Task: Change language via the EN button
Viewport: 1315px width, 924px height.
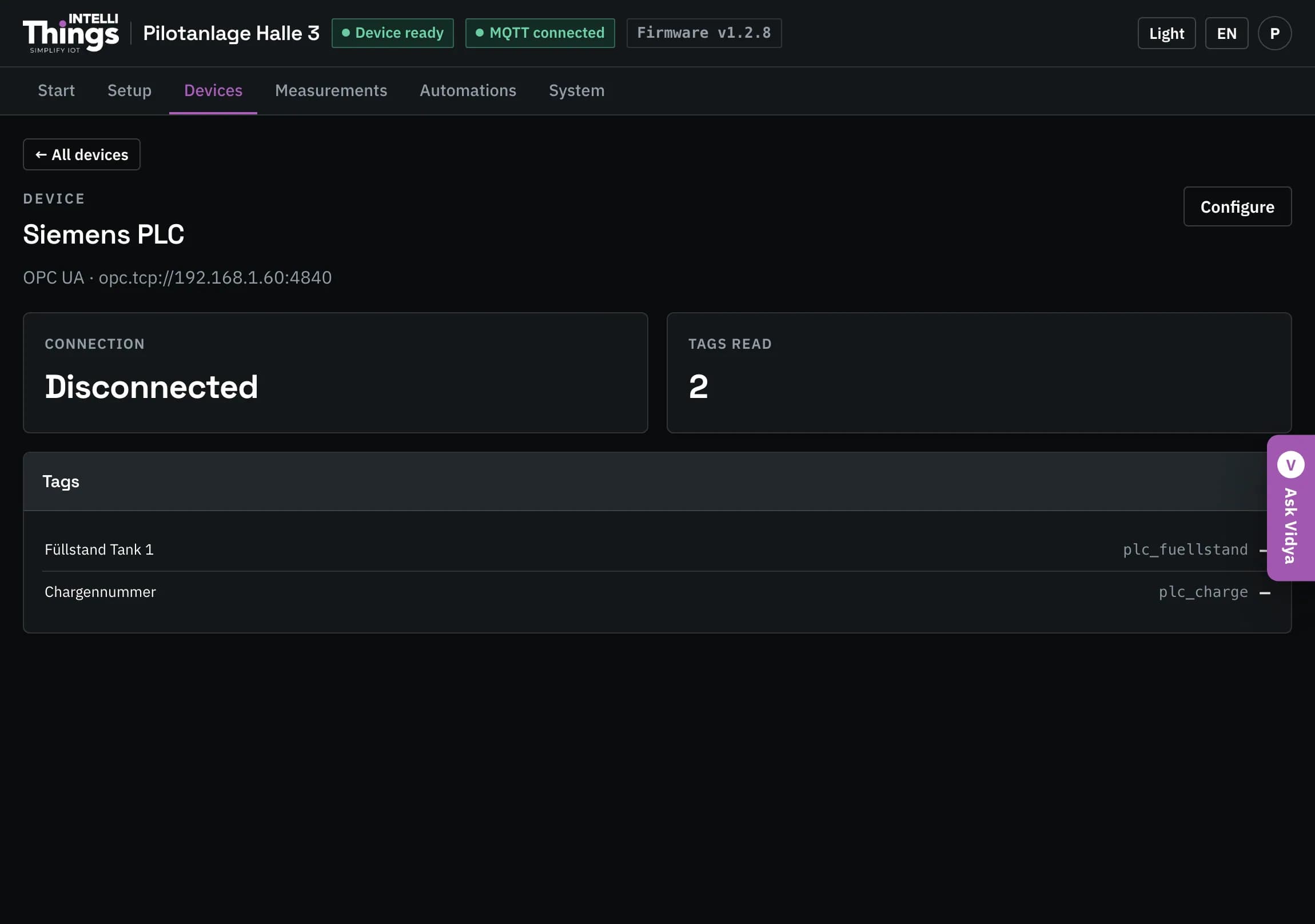Action: tap(1226, 33)
